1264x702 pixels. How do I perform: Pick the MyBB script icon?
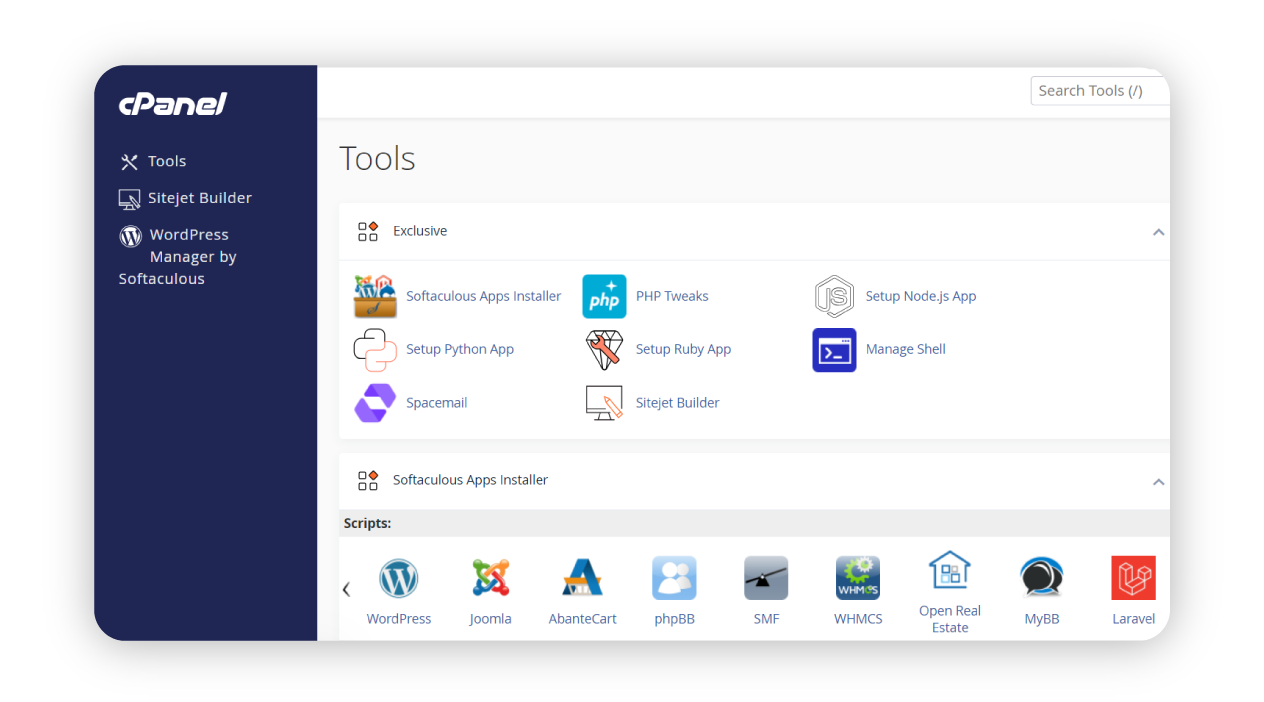pos(1041,578)
